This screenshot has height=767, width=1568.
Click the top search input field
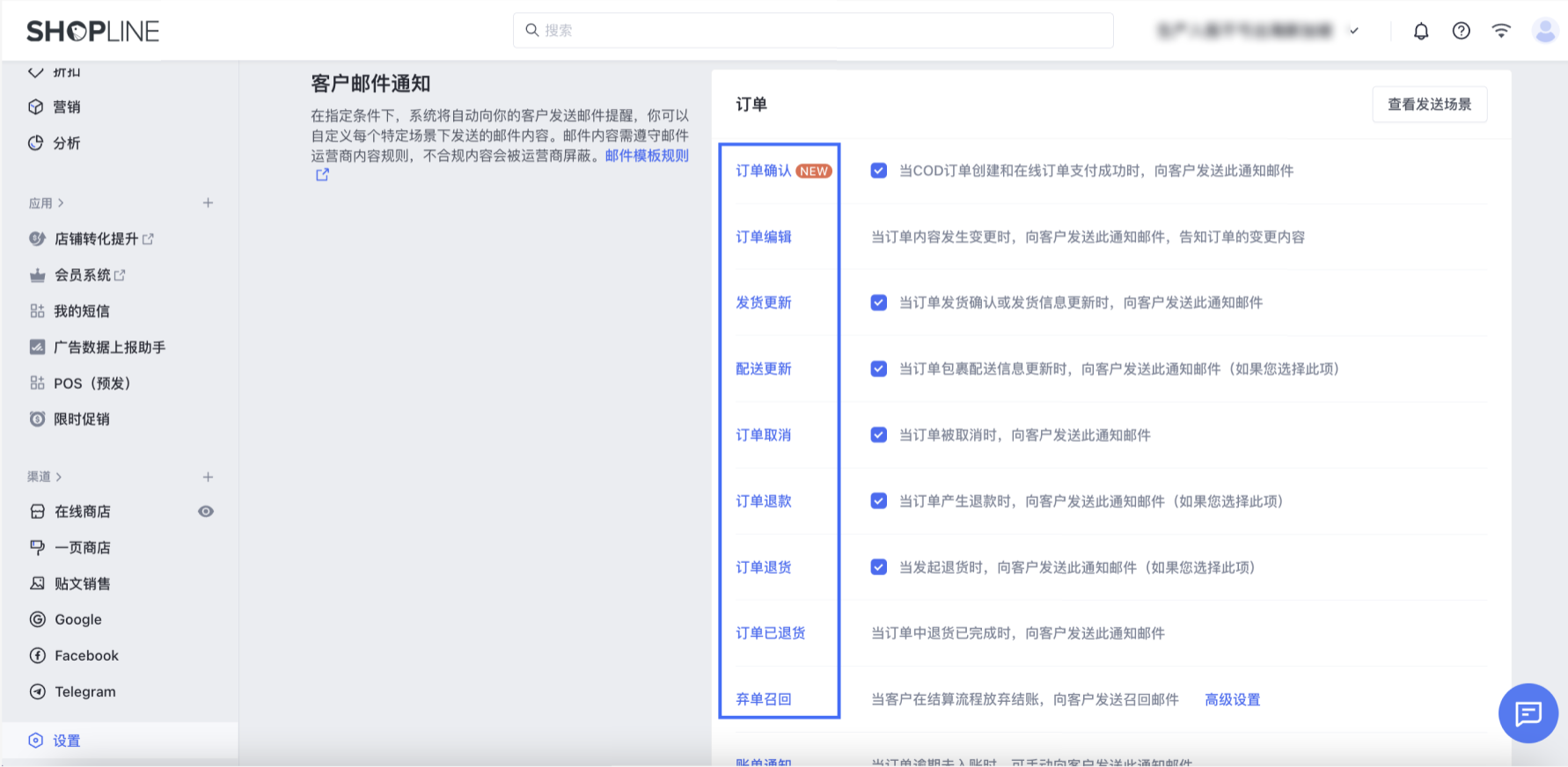(x=813, y=31)
